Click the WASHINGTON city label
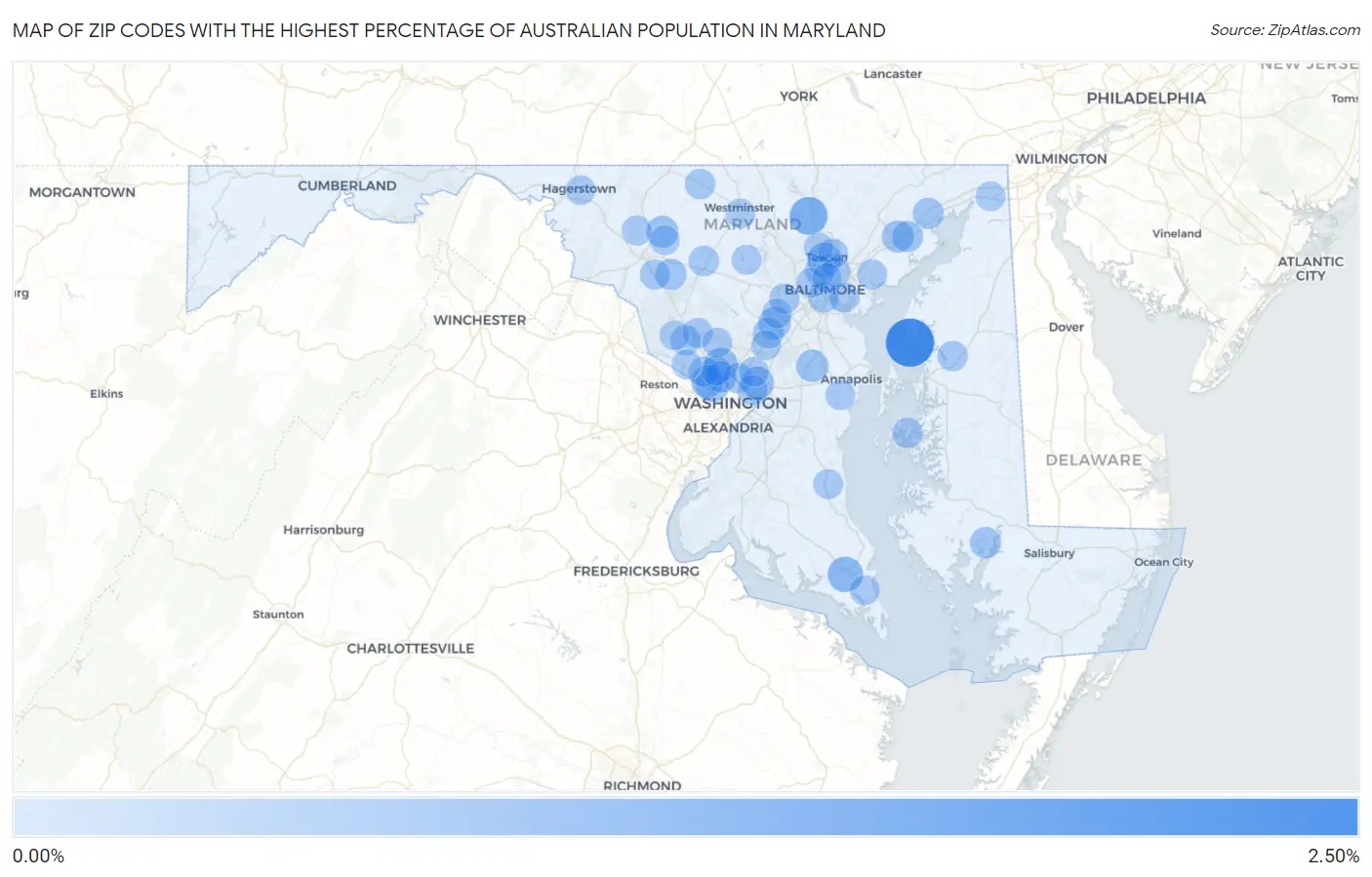The height and width of the screenshot is (877, 1372). tap(730, 403)
